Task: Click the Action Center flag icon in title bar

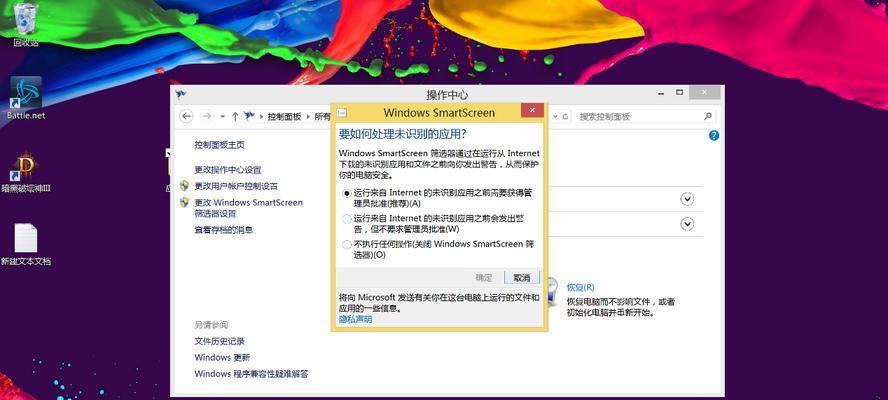Action: click(181, 95)
